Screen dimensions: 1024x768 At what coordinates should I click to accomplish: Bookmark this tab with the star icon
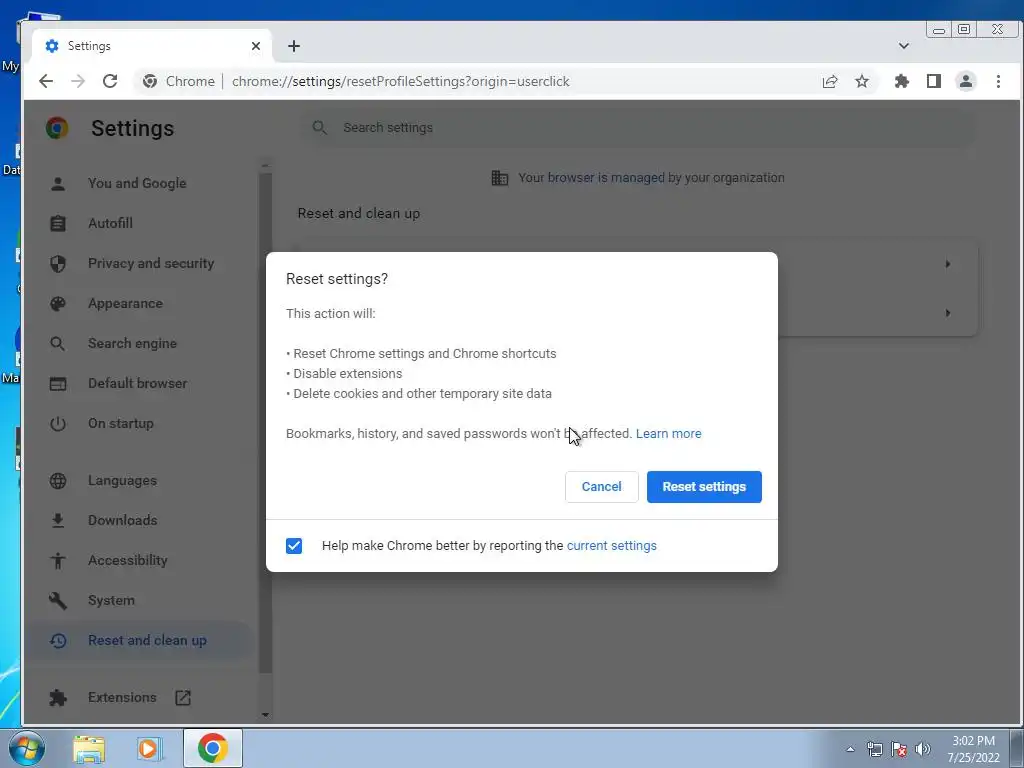coord(862,81)
